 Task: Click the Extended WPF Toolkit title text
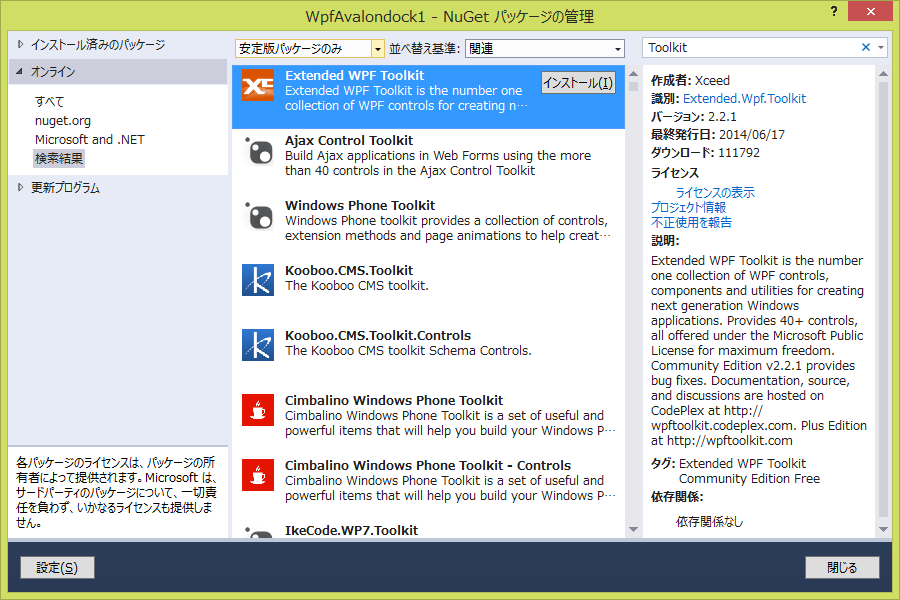pos(355,76)
